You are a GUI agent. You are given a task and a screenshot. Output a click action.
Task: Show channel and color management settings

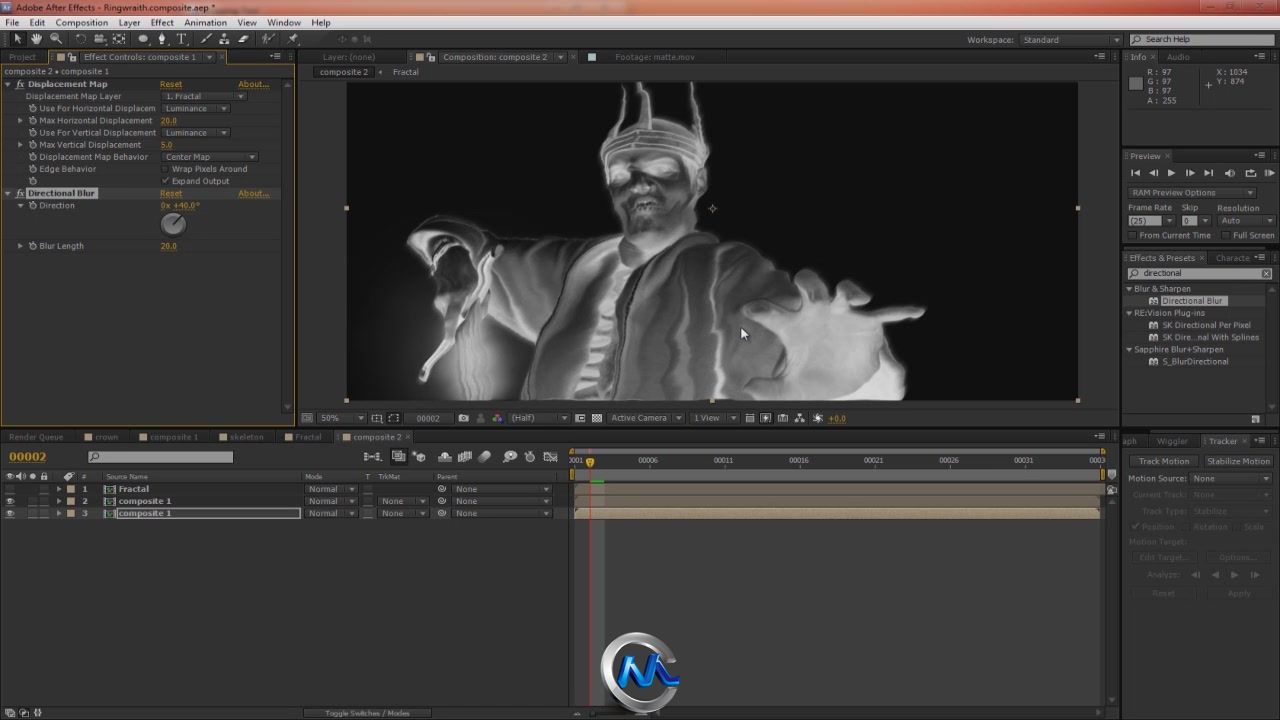(x=497, y=418)
